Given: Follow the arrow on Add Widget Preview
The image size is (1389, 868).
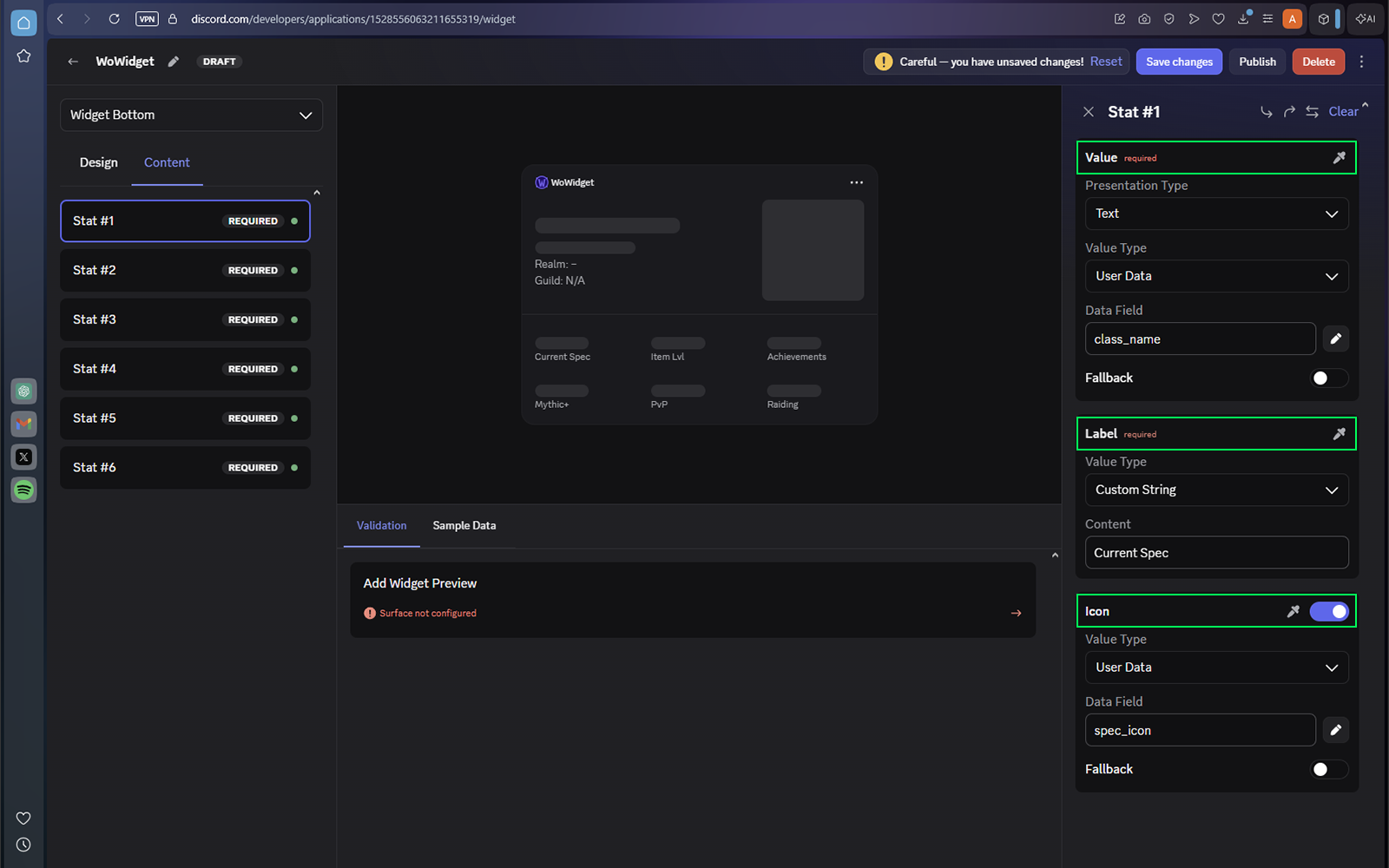Looking at the screenshot, I should tap(1016, 613).
